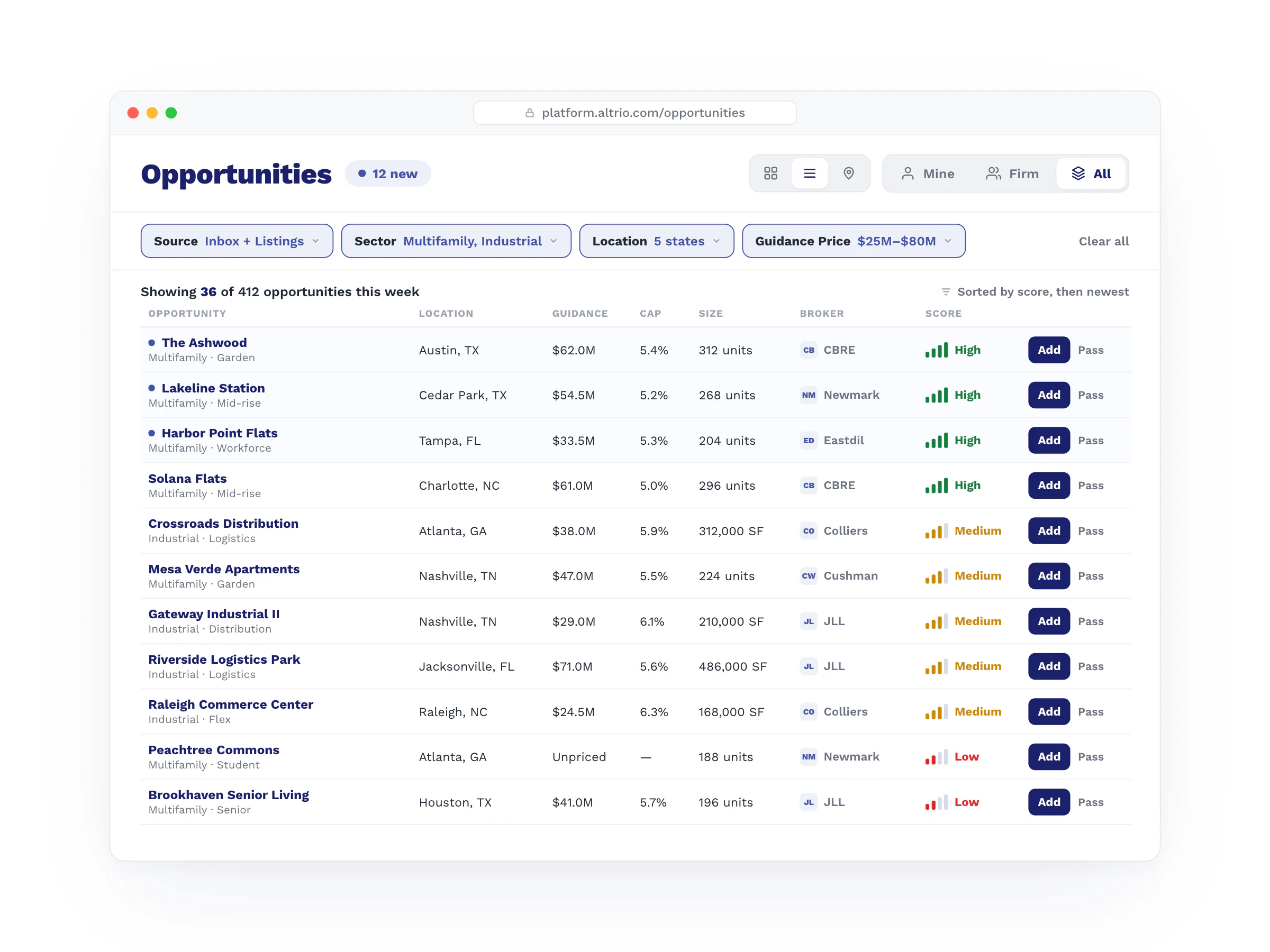This screenshot has width=1270, height=952.
Task: Click the JL badge for Brookhaven Senior Living
Action: pos(809,802)
